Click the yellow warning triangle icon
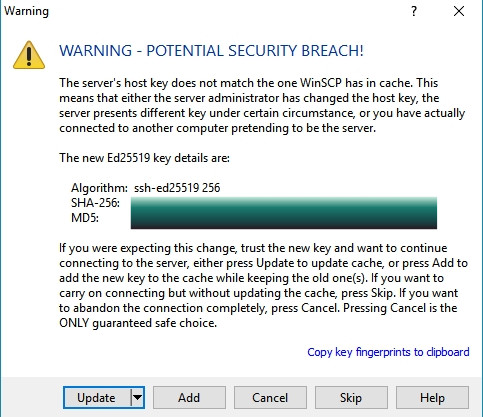 29,55
